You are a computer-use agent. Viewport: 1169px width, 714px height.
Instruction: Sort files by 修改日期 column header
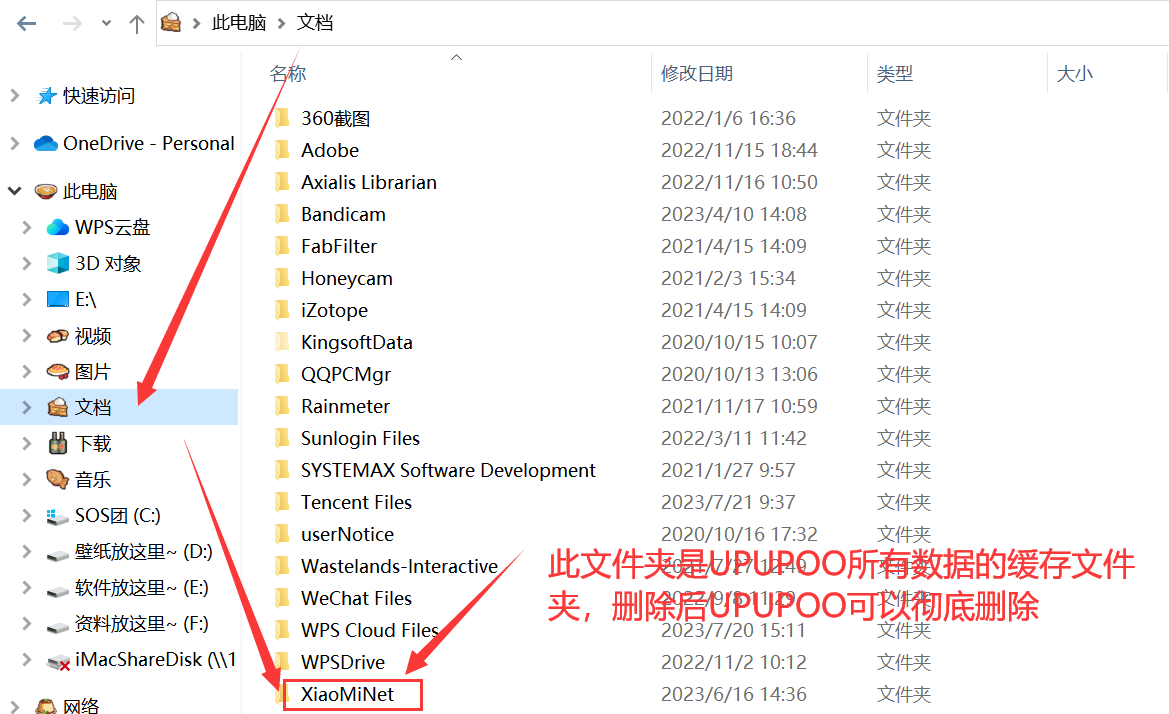pyautogui.click(x=697, y=74)
